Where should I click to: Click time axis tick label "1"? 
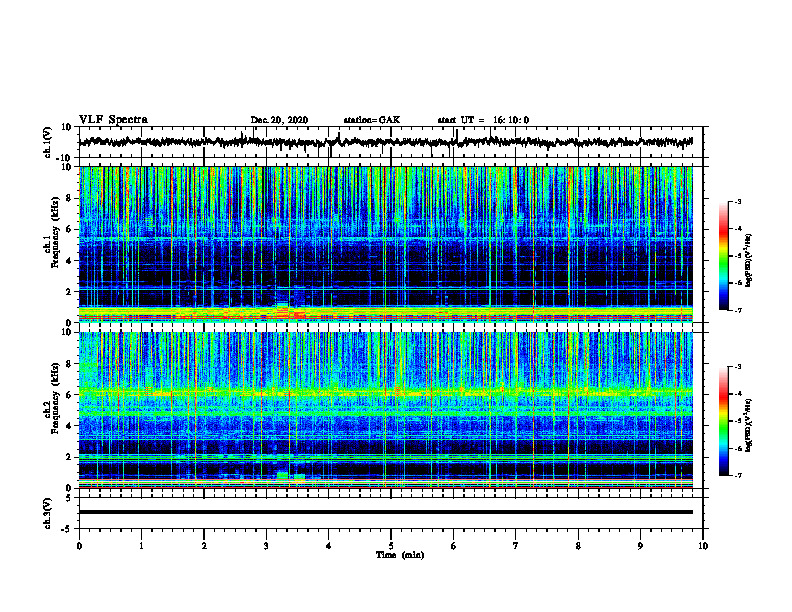pos(141,546)
